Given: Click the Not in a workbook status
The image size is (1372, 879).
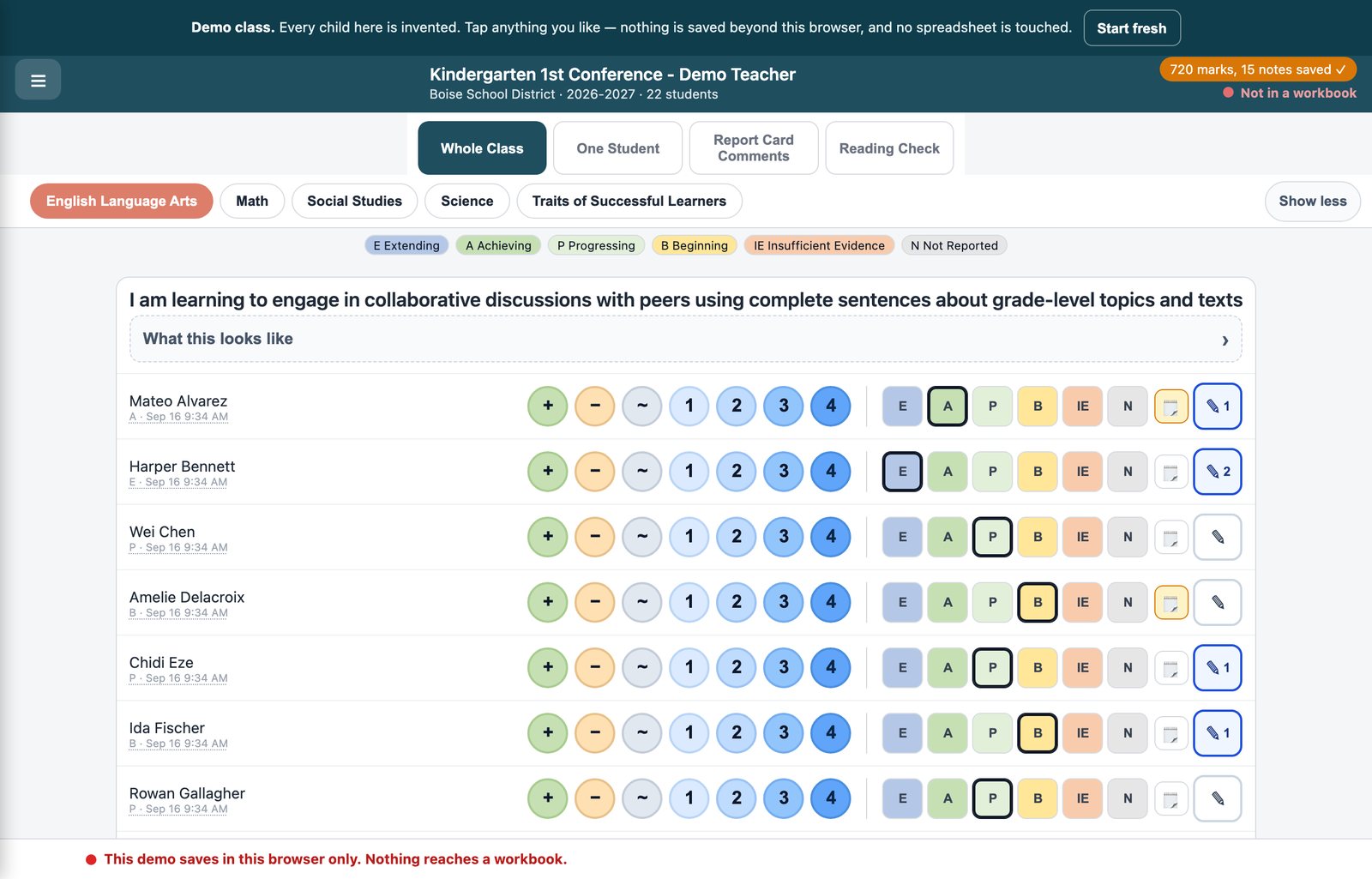Looking at the screenshot, I should (x=1290, y=93).
